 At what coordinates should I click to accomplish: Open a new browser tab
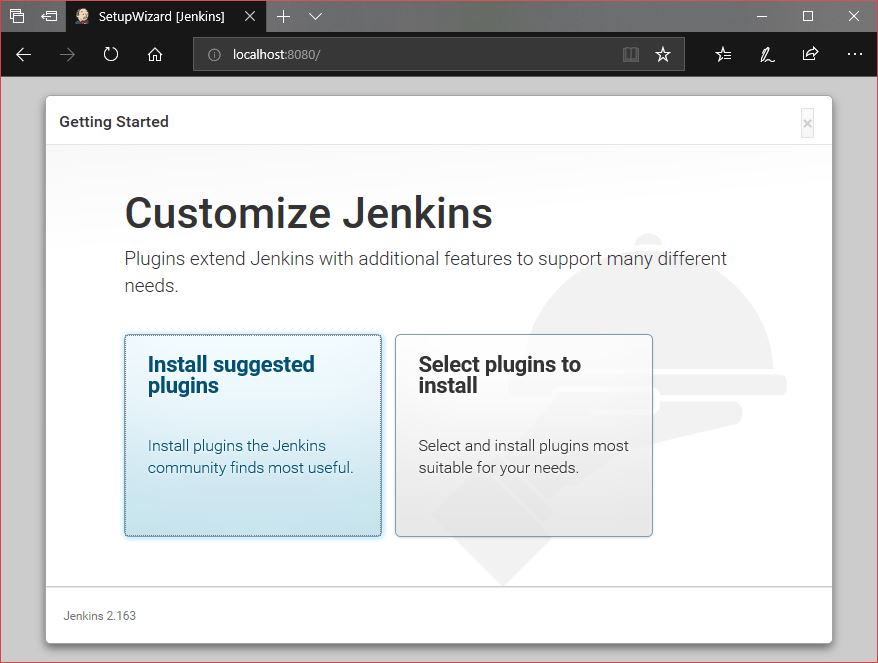[x=284, y=17]
